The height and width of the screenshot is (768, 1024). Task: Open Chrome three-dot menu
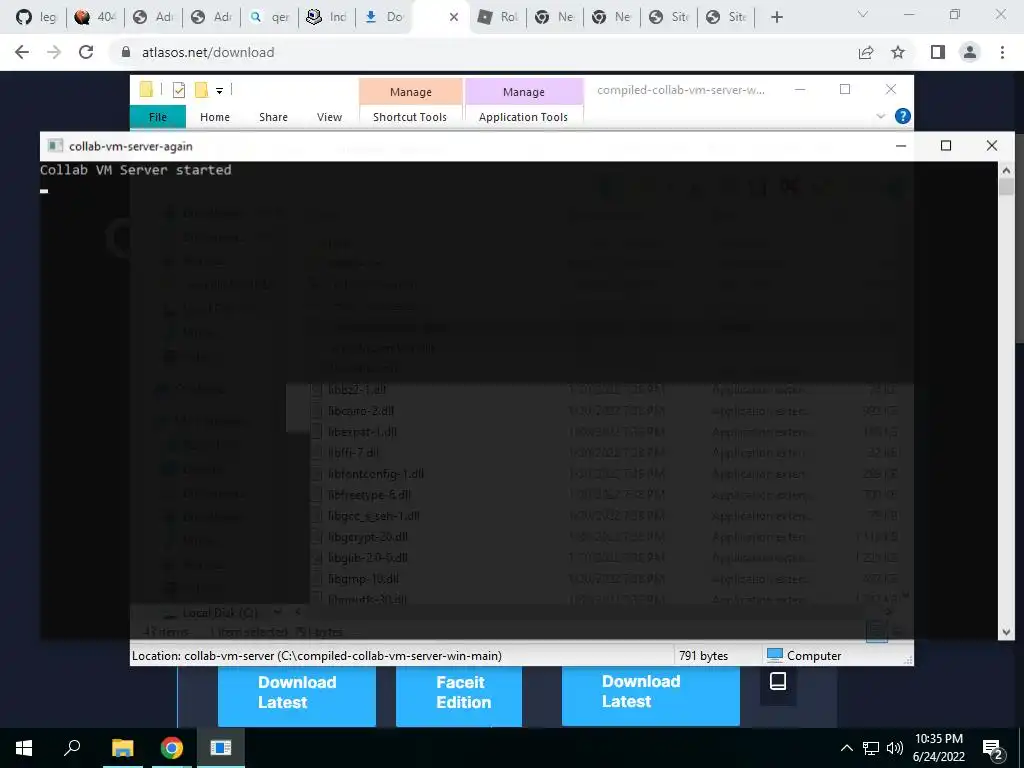(x=1002, y=52)
